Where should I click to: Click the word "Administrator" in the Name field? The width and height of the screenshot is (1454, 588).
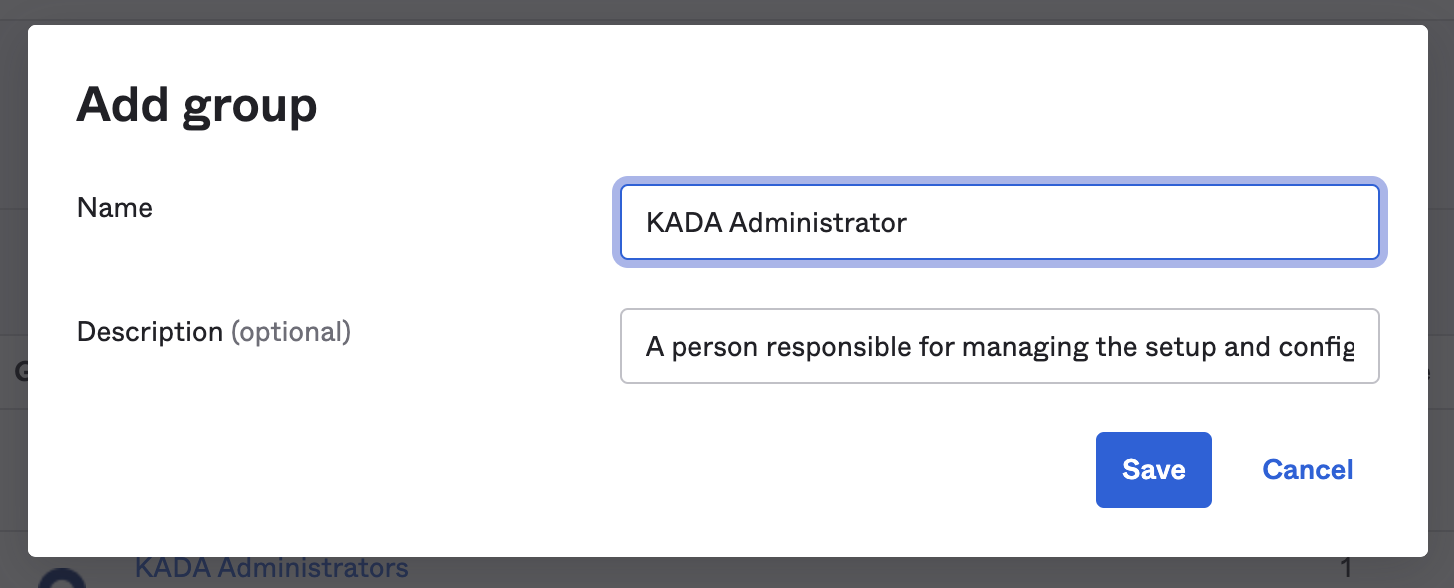coord(818,222)
